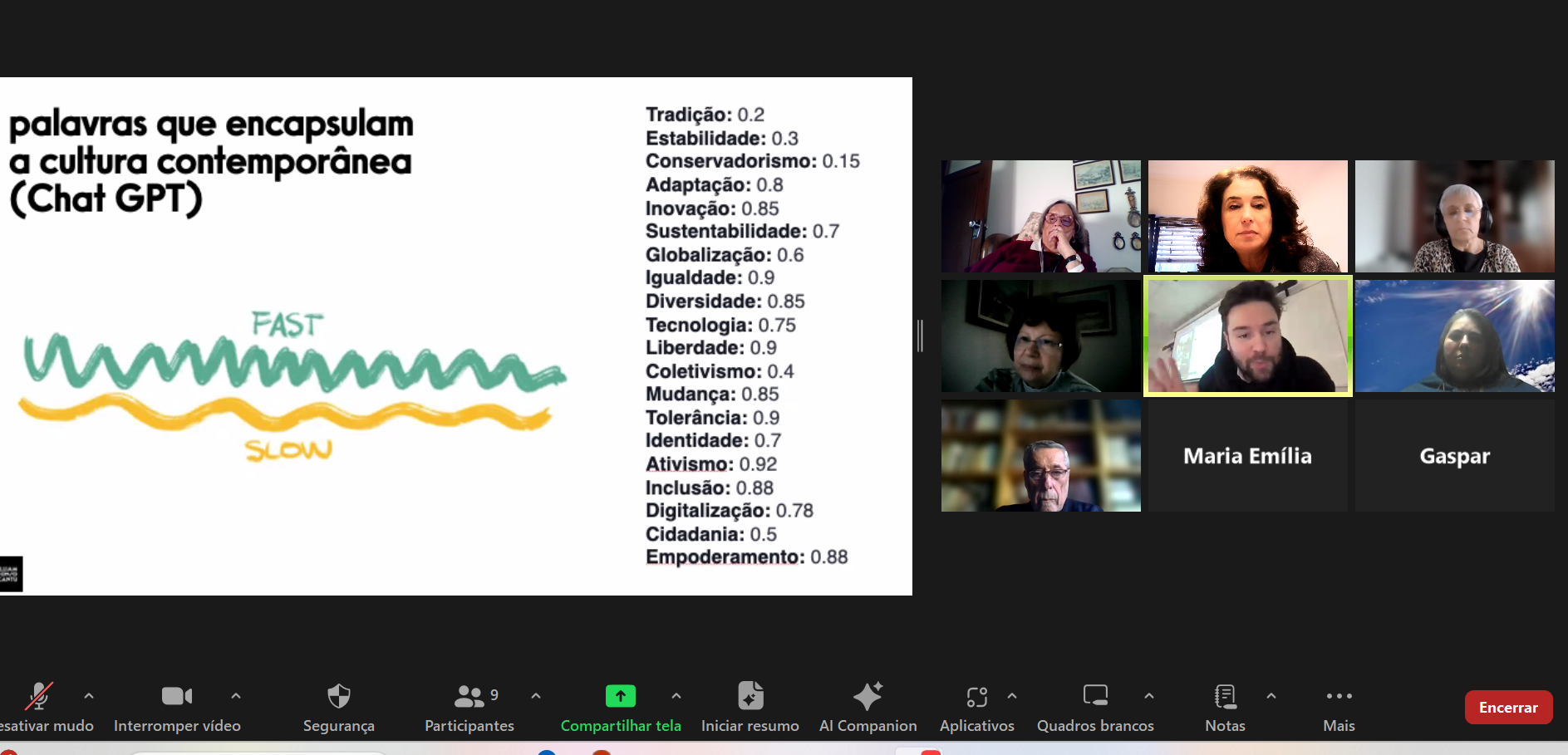The image size is (1568, 755).
Task: Open the Notas notes icon
Action: (x=1225, y=696)
